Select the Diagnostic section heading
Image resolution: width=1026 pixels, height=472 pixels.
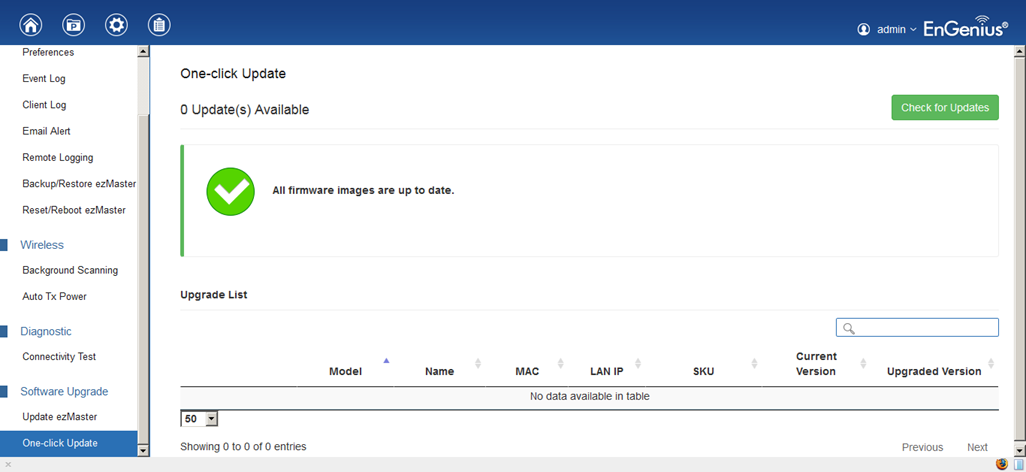46,331
